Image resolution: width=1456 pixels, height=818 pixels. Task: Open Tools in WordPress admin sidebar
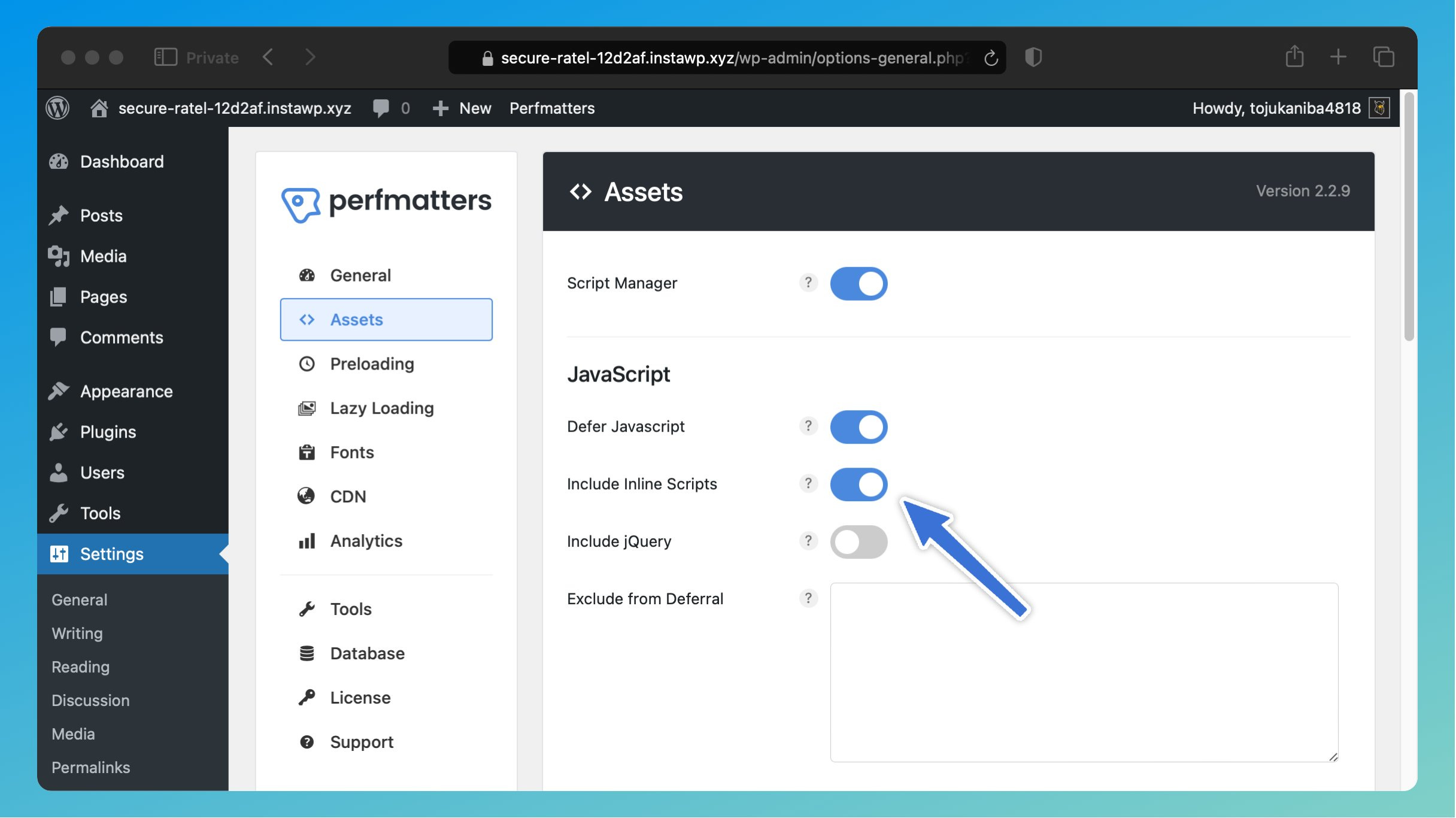pos(132,514)
